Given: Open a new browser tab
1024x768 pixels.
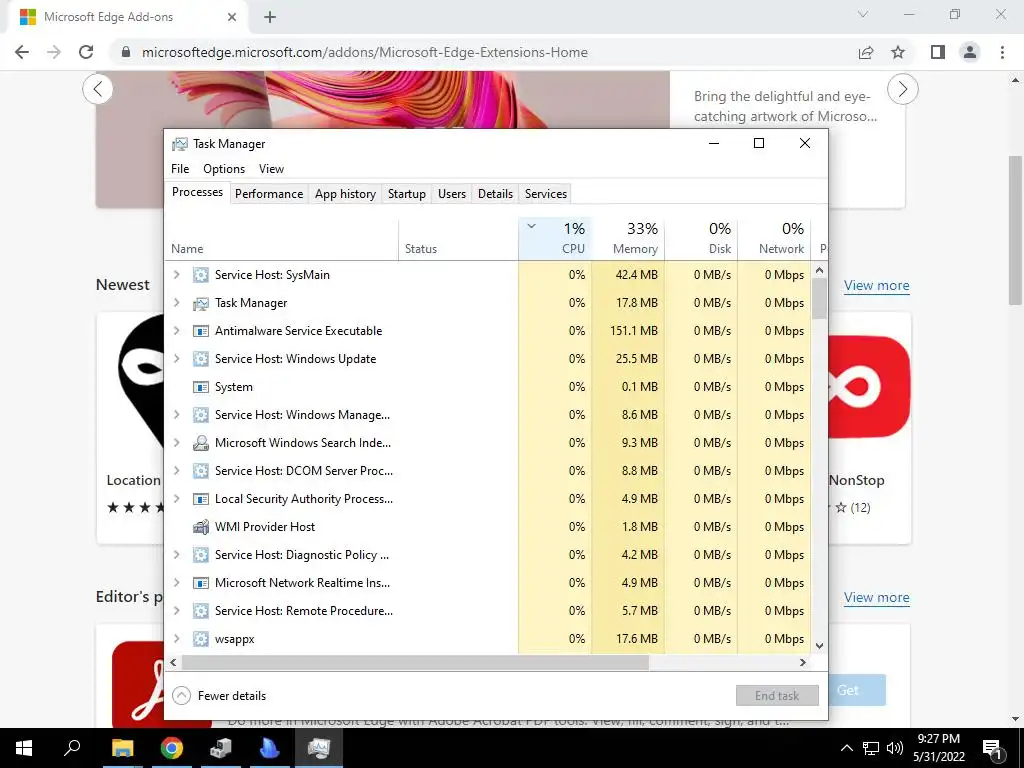Looking at the screenshot, I should pos(270,17).
